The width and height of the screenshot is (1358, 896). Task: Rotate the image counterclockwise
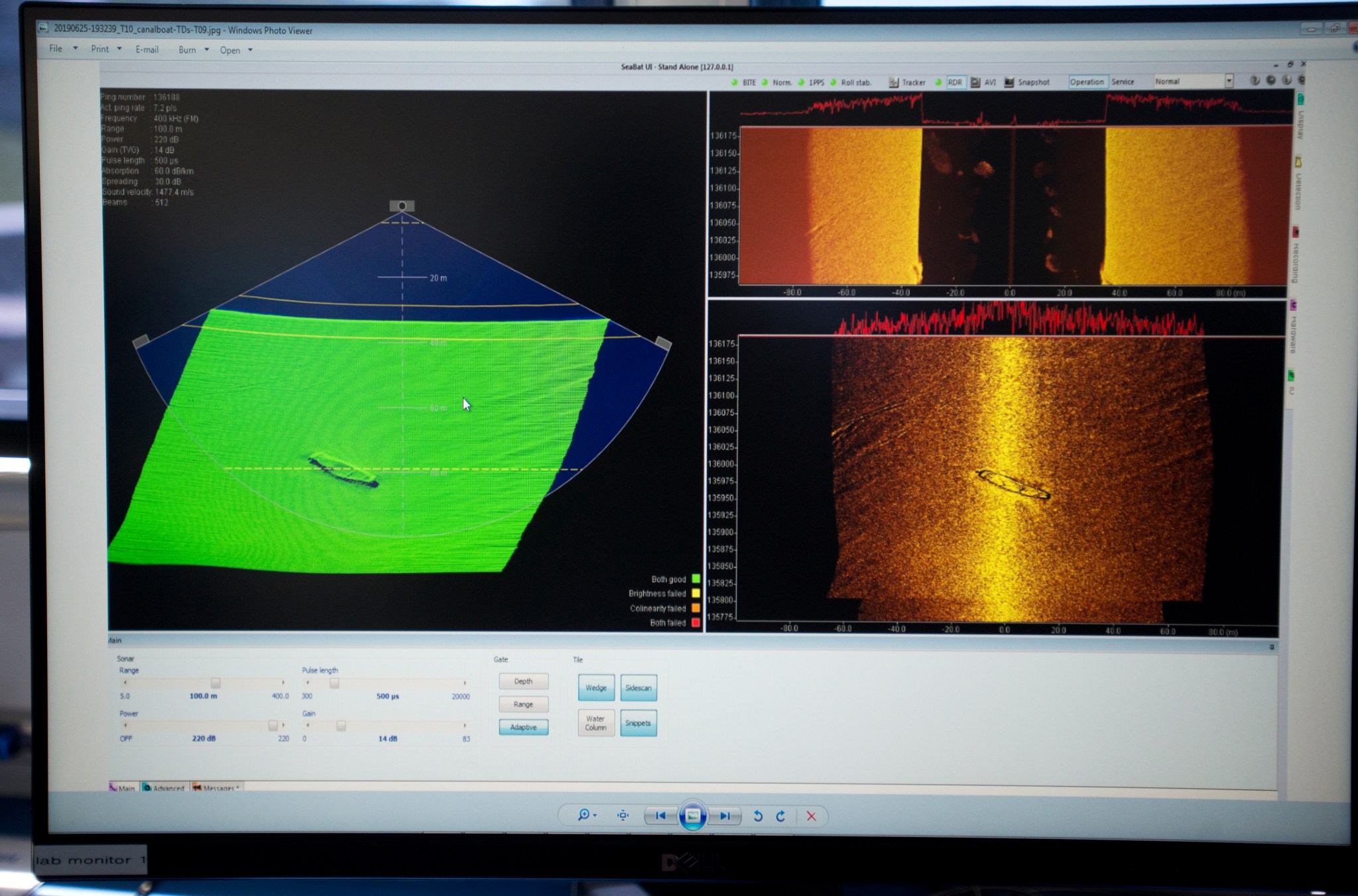pyautogui.click(x=758, y=816)
